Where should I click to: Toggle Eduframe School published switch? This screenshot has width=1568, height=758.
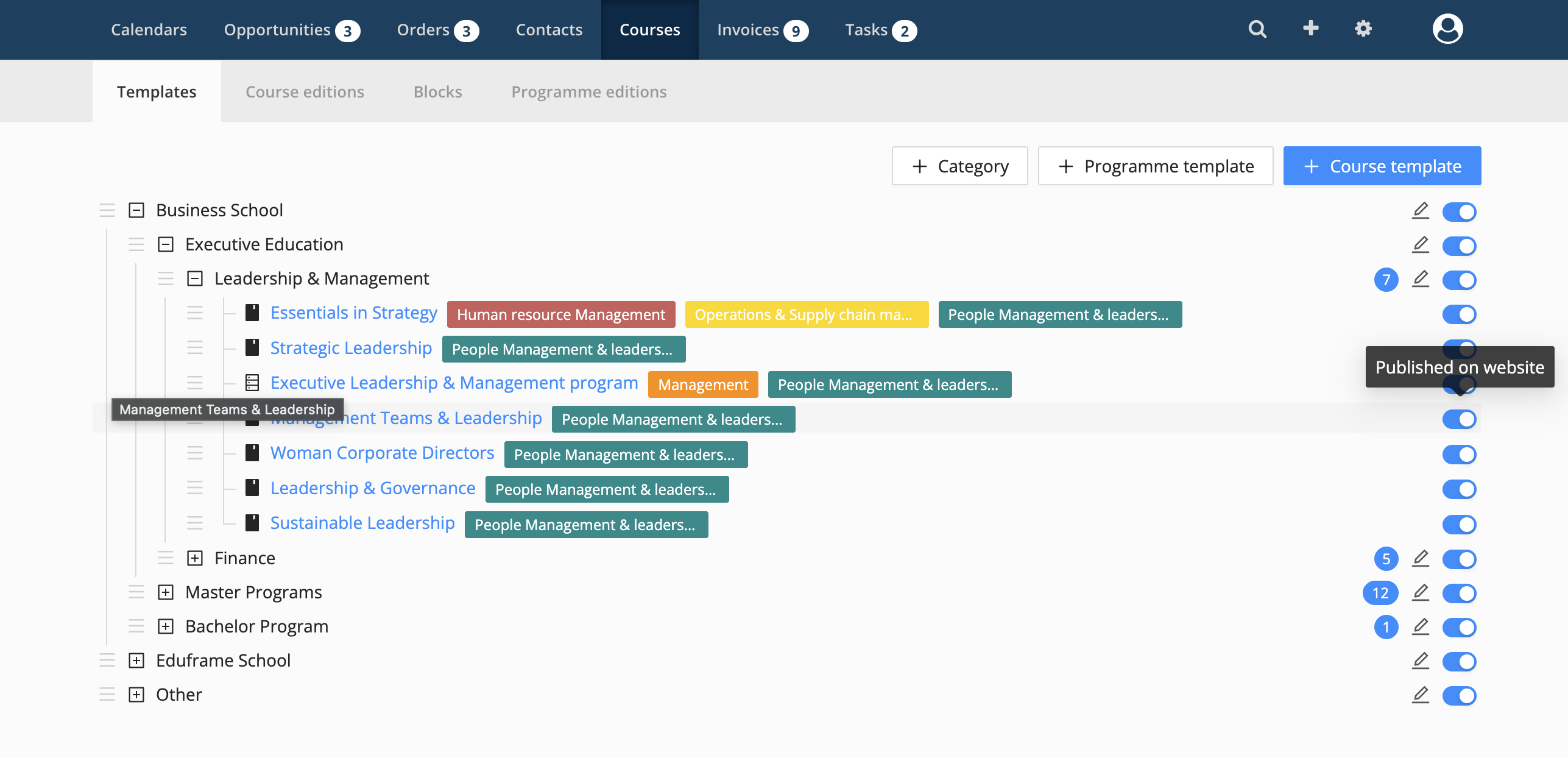[x=1459, y=661]
